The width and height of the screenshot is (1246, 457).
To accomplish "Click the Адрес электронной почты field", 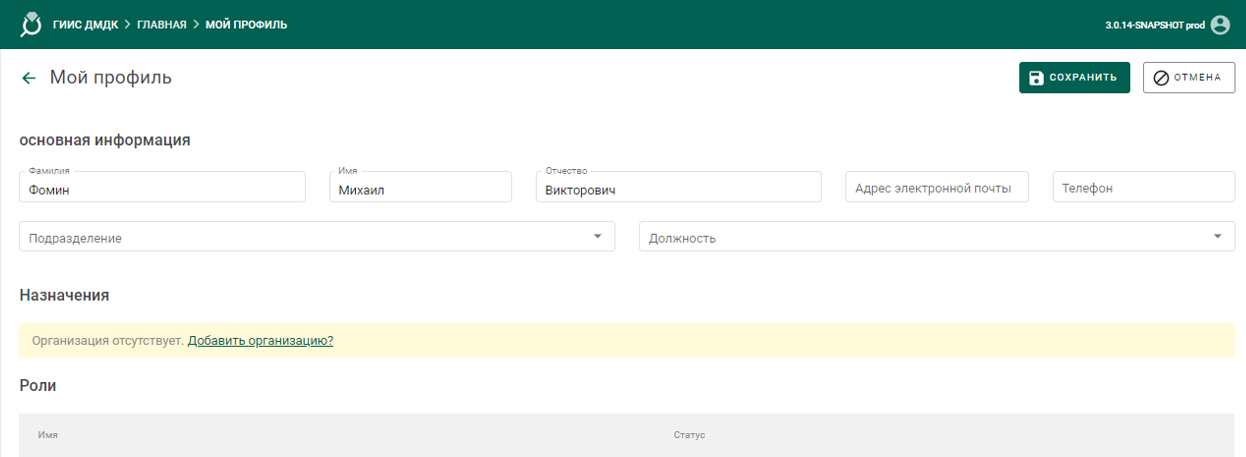I will 936,187.
